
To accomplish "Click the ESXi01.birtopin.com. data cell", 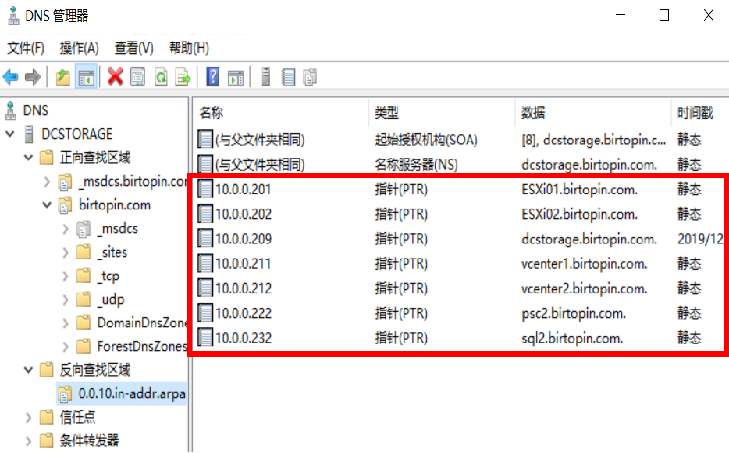I will coord(579,189).
